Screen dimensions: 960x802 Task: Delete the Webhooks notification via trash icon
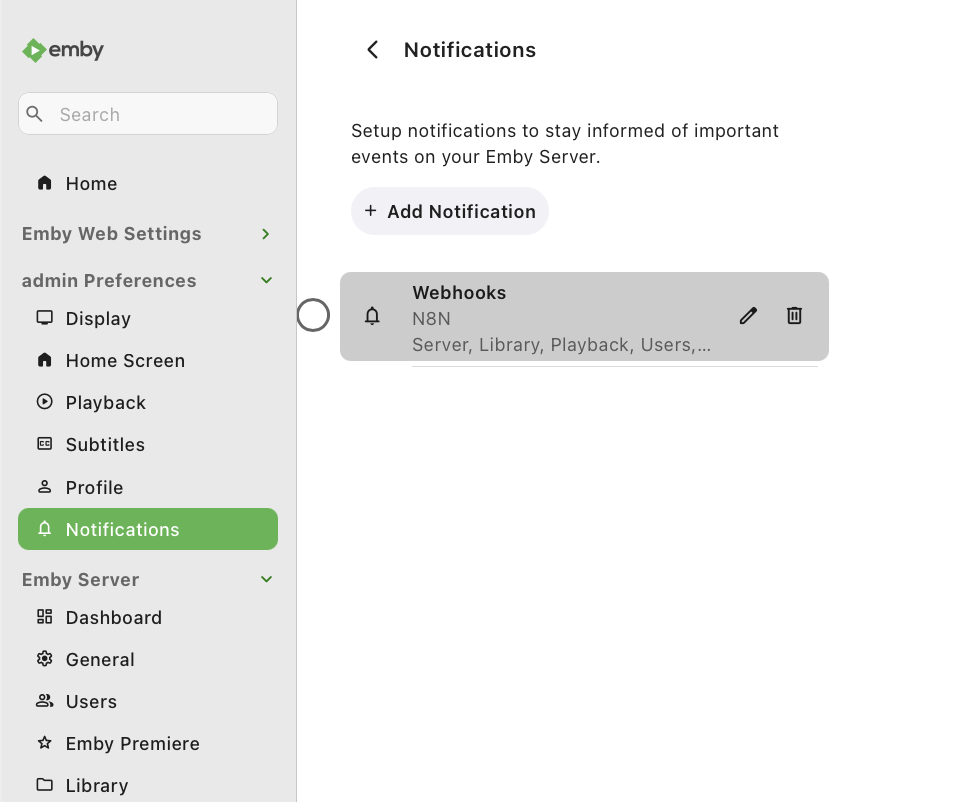click(x=794, y=316)
